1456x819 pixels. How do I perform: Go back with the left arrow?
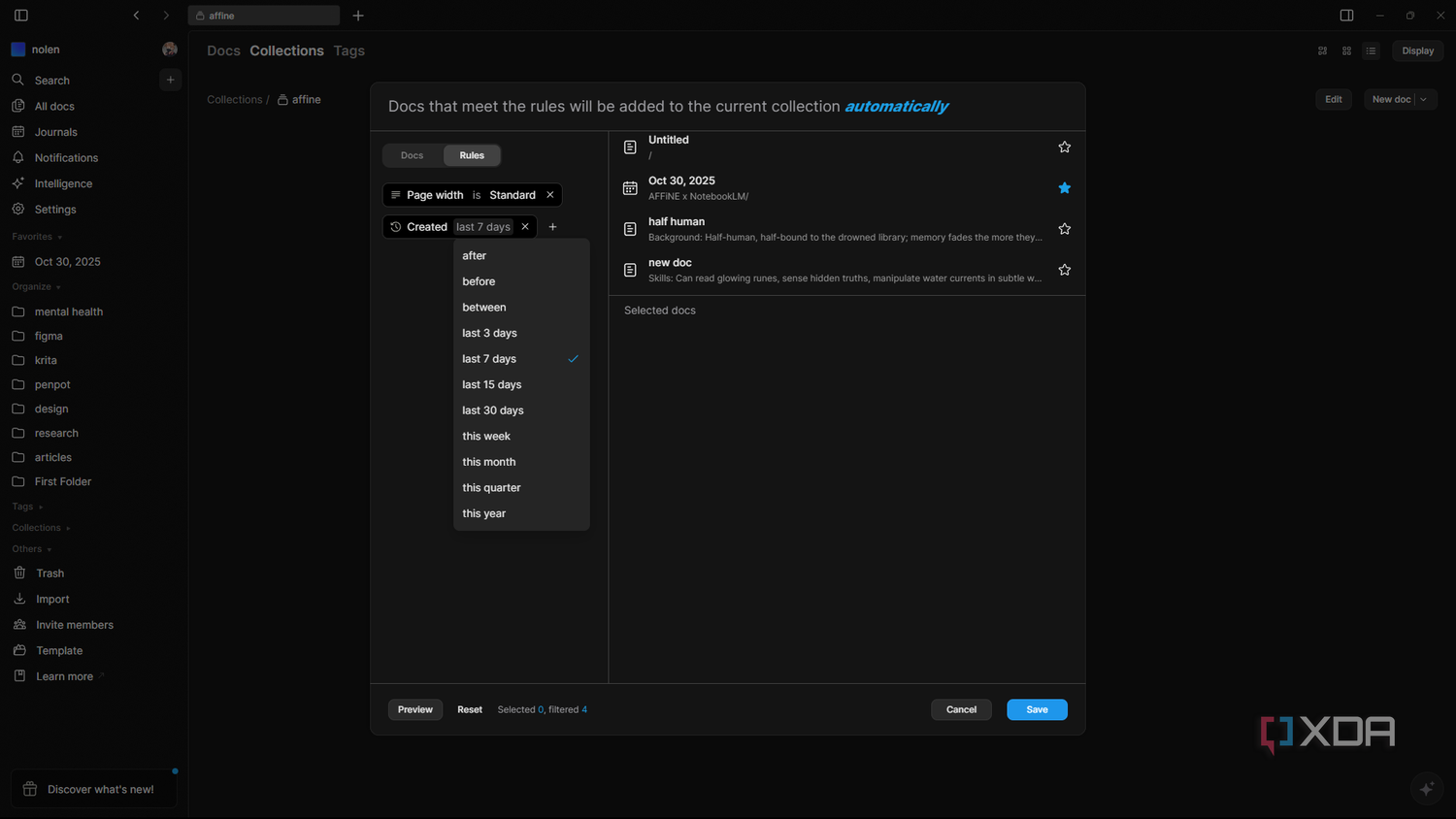coord(137,16)
